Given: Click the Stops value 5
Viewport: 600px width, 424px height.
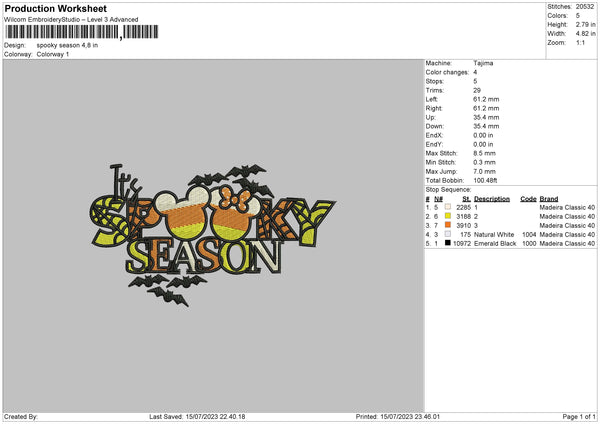Looking at the screenshot, I should pos(475,82).
